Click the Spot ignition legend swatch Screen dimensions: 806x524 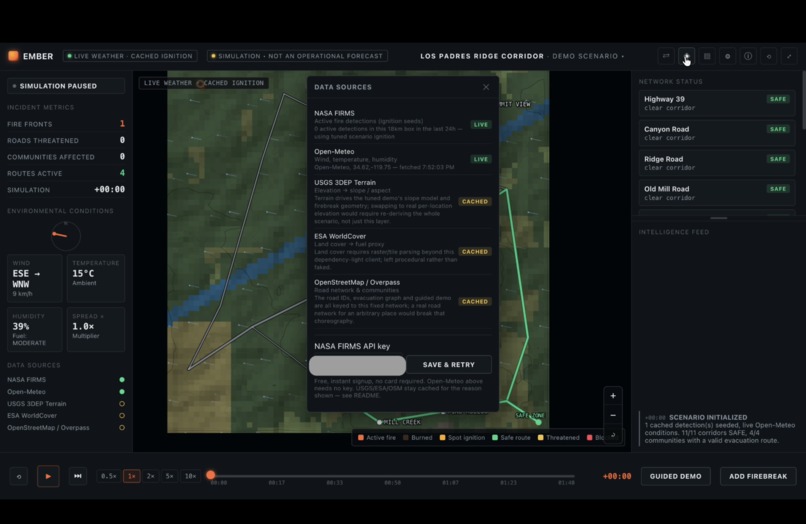click(x=442, y=438)
